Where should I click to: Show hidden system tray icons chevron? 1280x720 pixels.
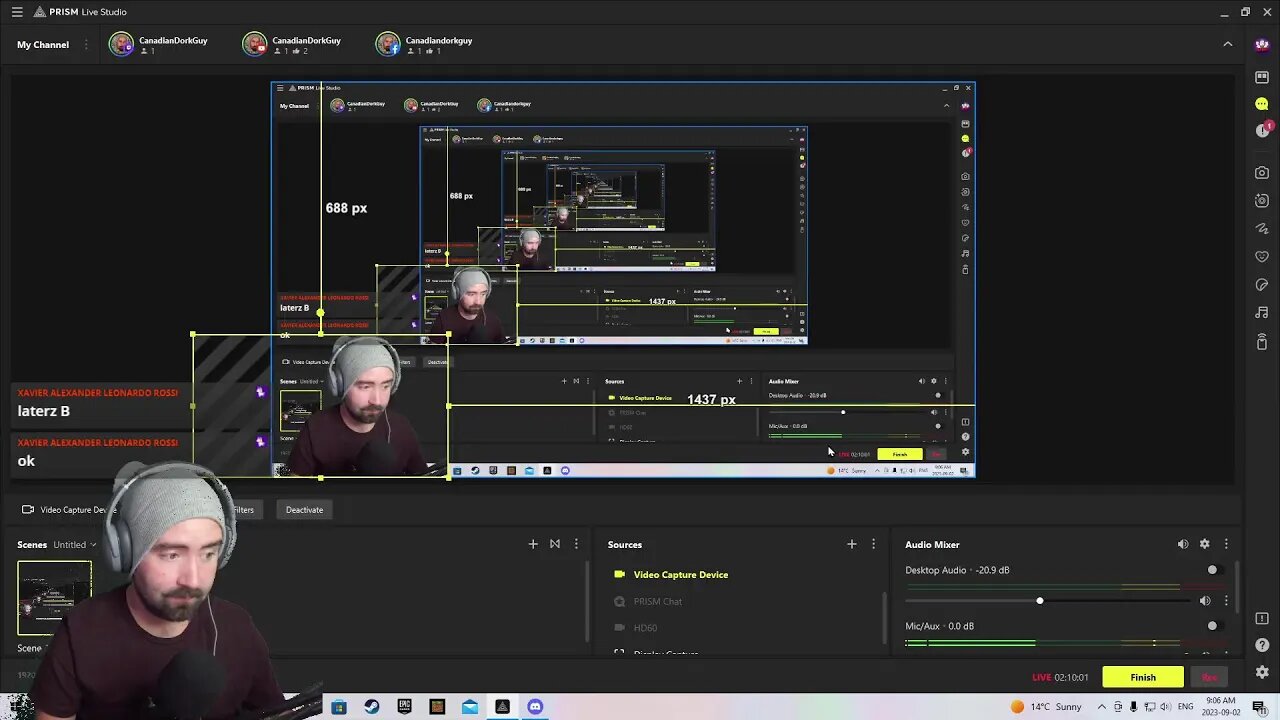(1102, 707)
